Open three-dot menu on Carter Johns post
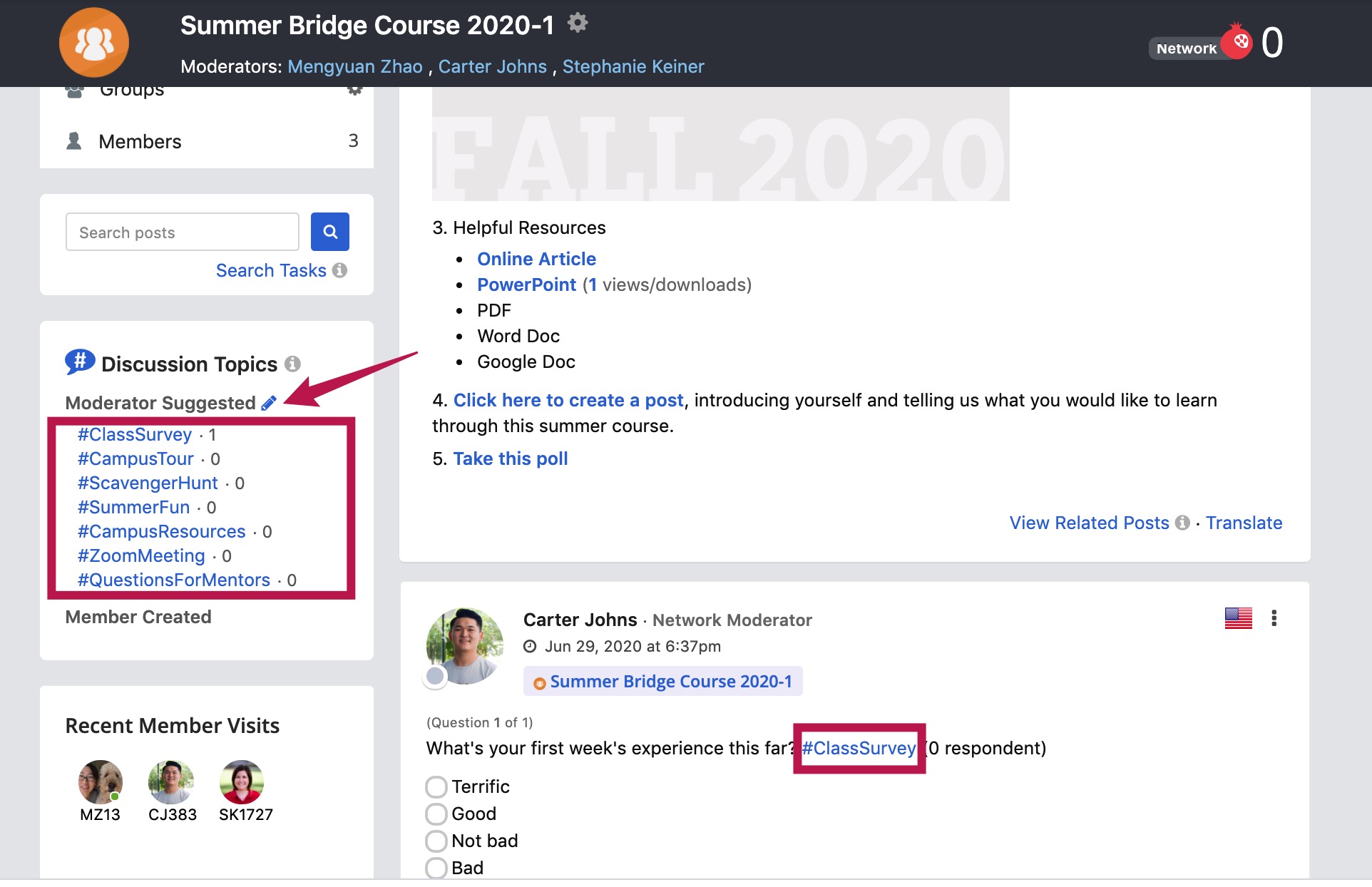This screenshot has width=1372, height=887. pyautogui.click(x=1274, y=618)
